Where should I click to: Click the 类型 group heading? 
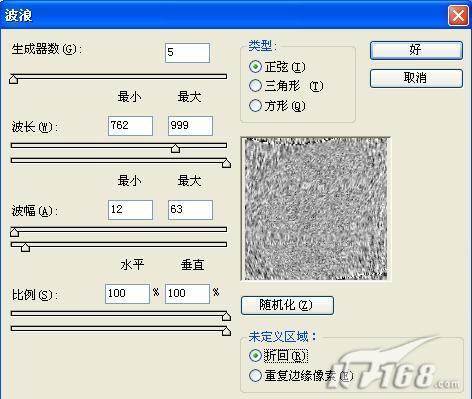pyautogui.click(x=262, y=46)
